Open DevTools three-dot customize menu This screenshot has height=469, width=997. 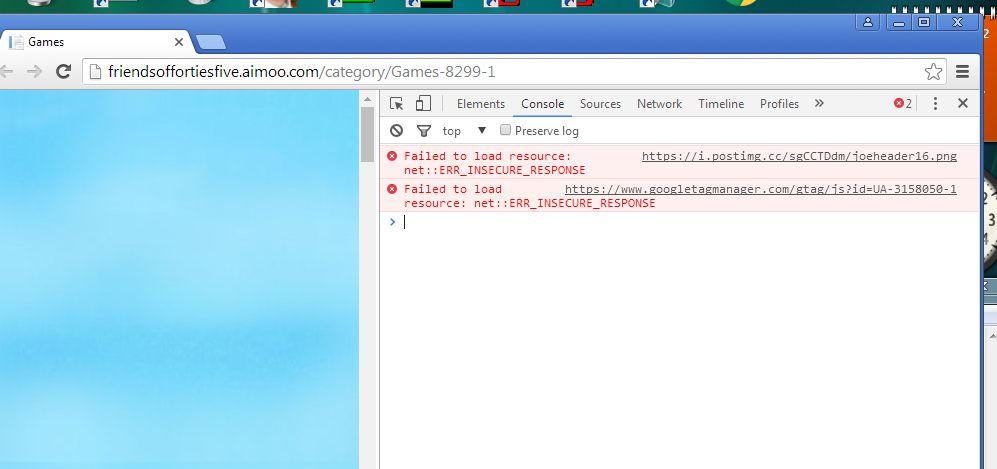(935, 104)
